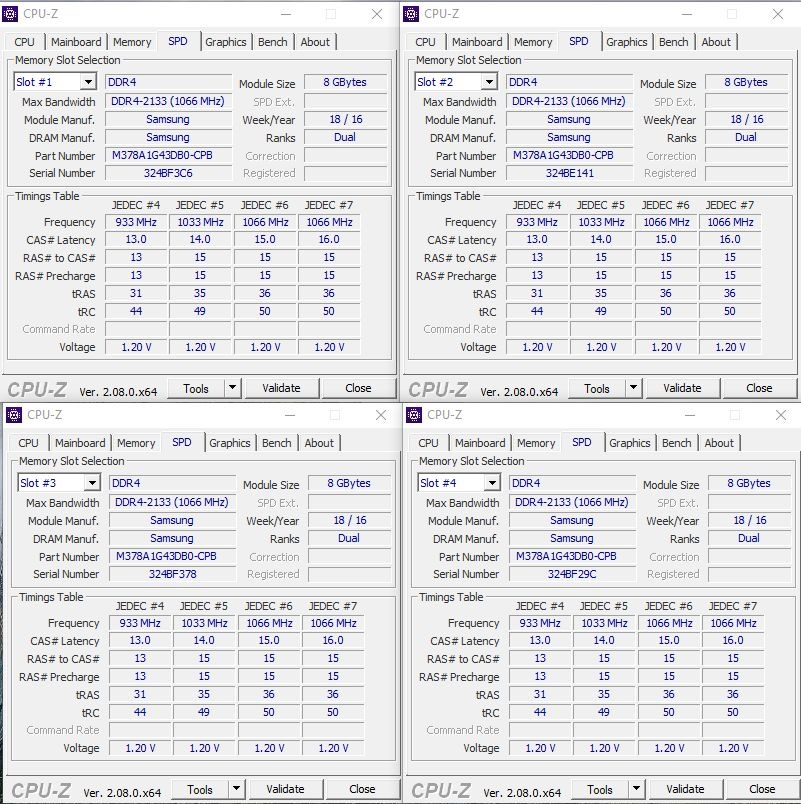Click serial number 324BE141 field
Screen dimensions: 801x804
(x=569, y=173)
